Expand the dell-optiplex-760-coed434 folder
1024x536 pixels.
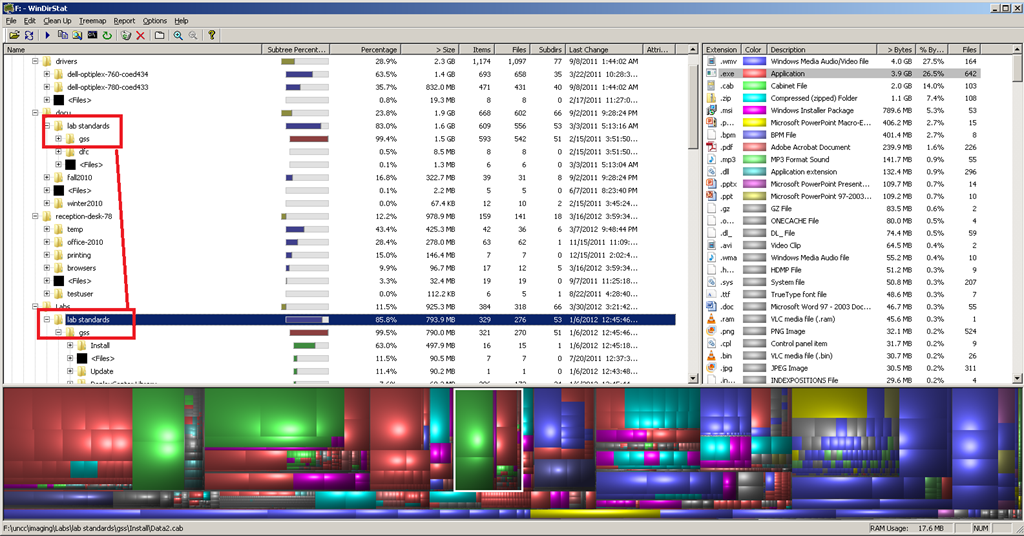point(46,74)
